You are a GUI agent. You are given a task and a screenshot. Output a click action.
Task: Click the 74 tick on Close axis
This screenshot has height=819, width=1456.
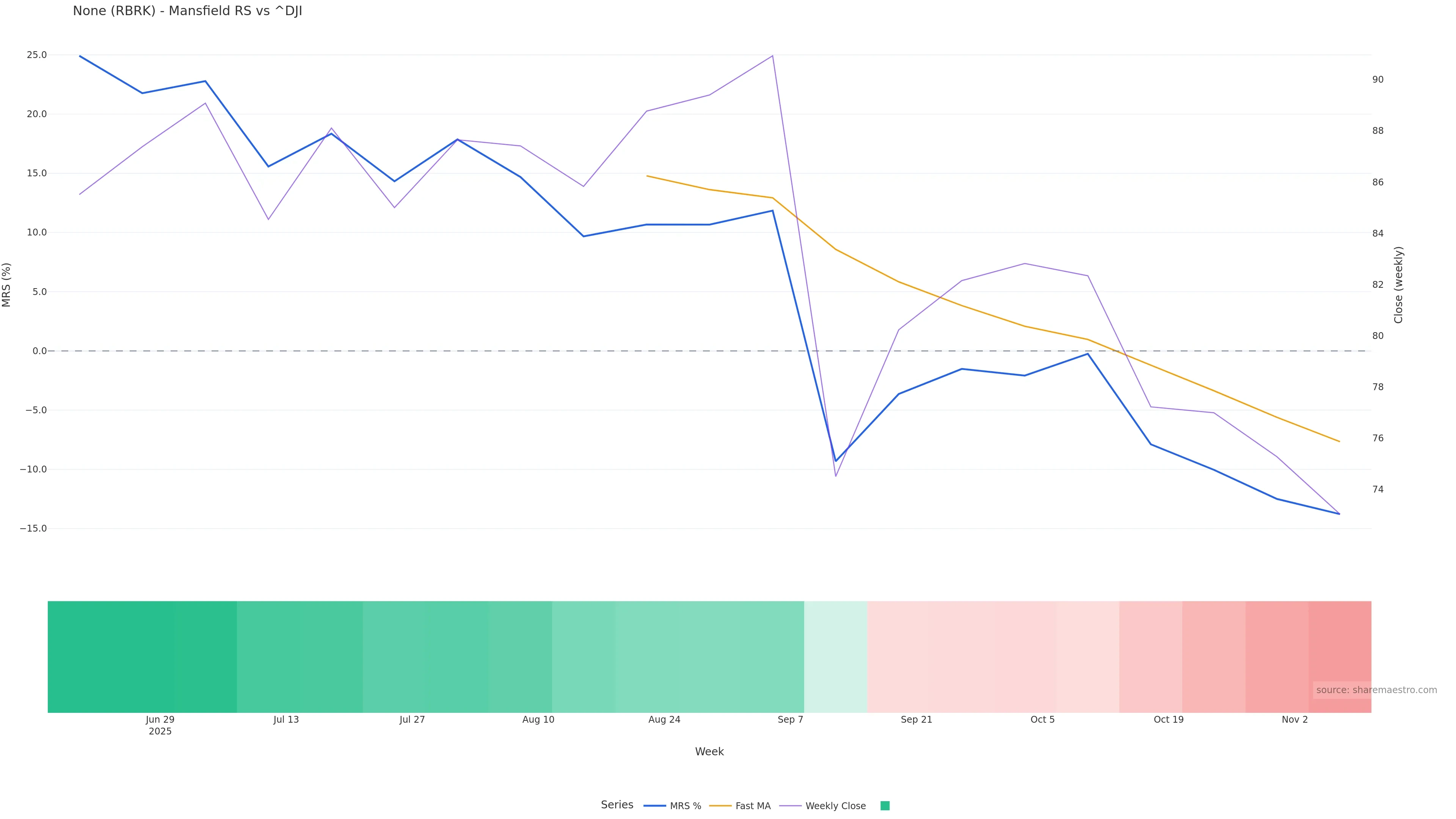pos(1378,490)
